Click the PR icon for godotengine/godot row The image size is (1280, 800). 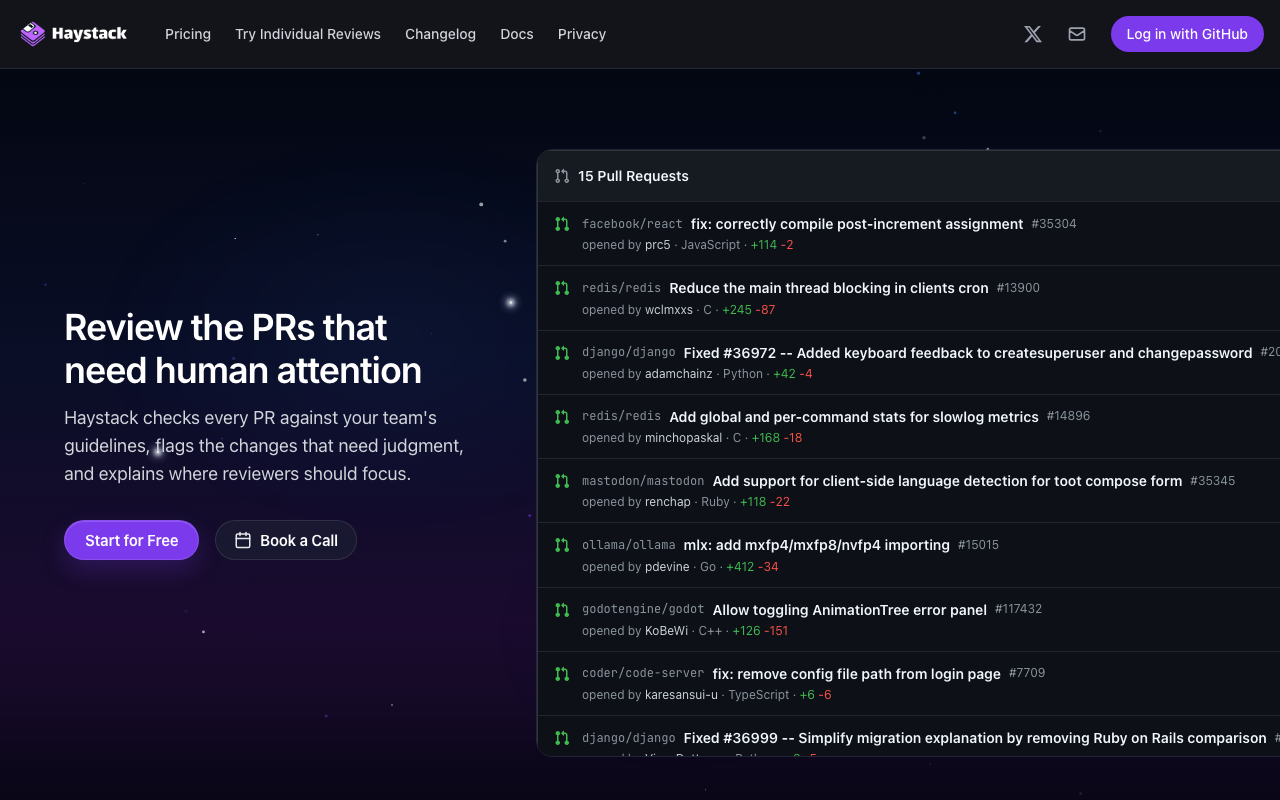tap(562, 610)
